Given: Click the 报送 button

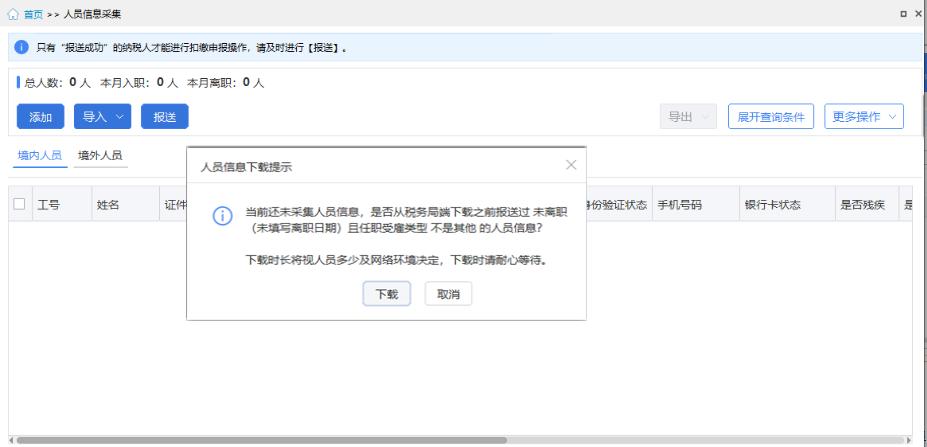Looking at the screenshot, I should pyautogui.click(x=164, y=117).
